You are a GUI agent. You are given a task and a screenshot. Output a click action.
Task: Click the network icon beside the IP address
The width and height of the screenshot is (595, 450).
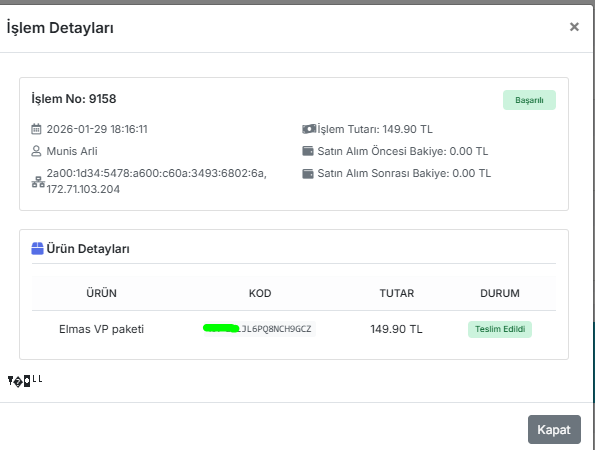click(38, 182)
